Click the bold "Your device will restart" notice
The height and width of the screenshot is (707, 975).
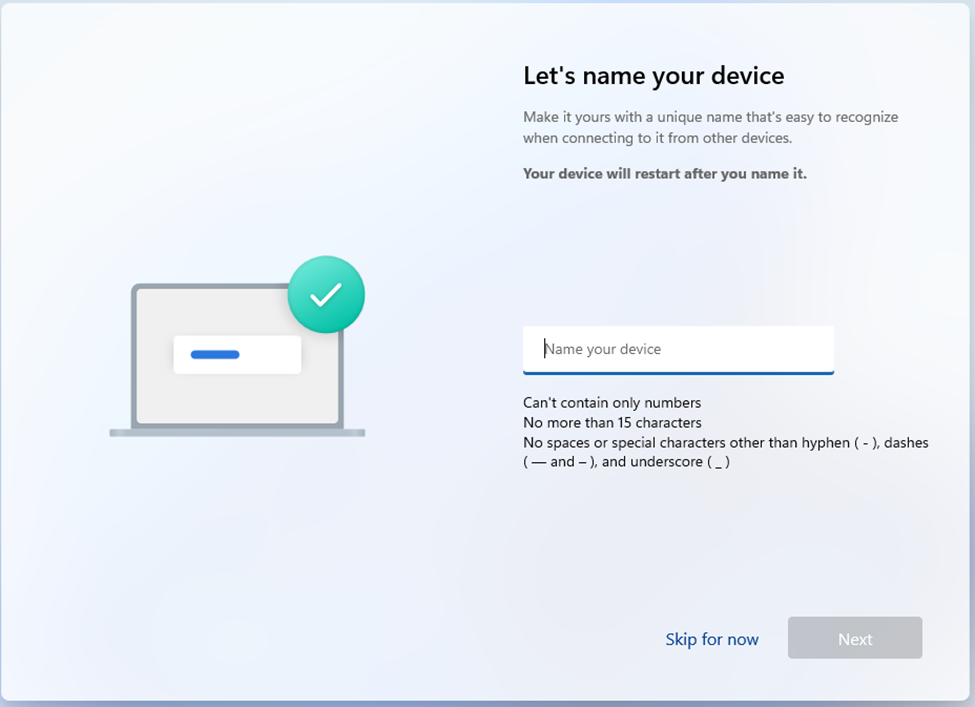click(664, 173)
